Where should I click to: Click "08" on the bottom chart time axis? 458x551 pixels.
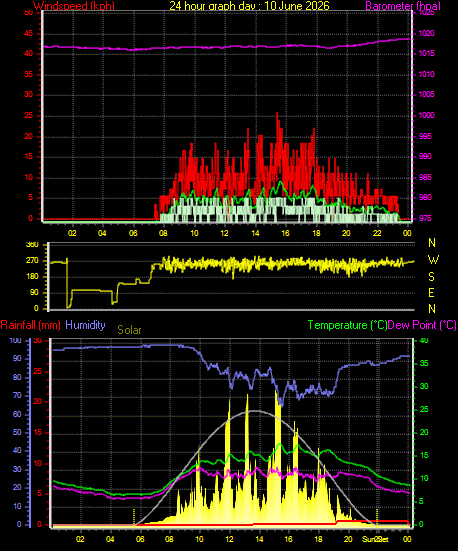point(169,539)
